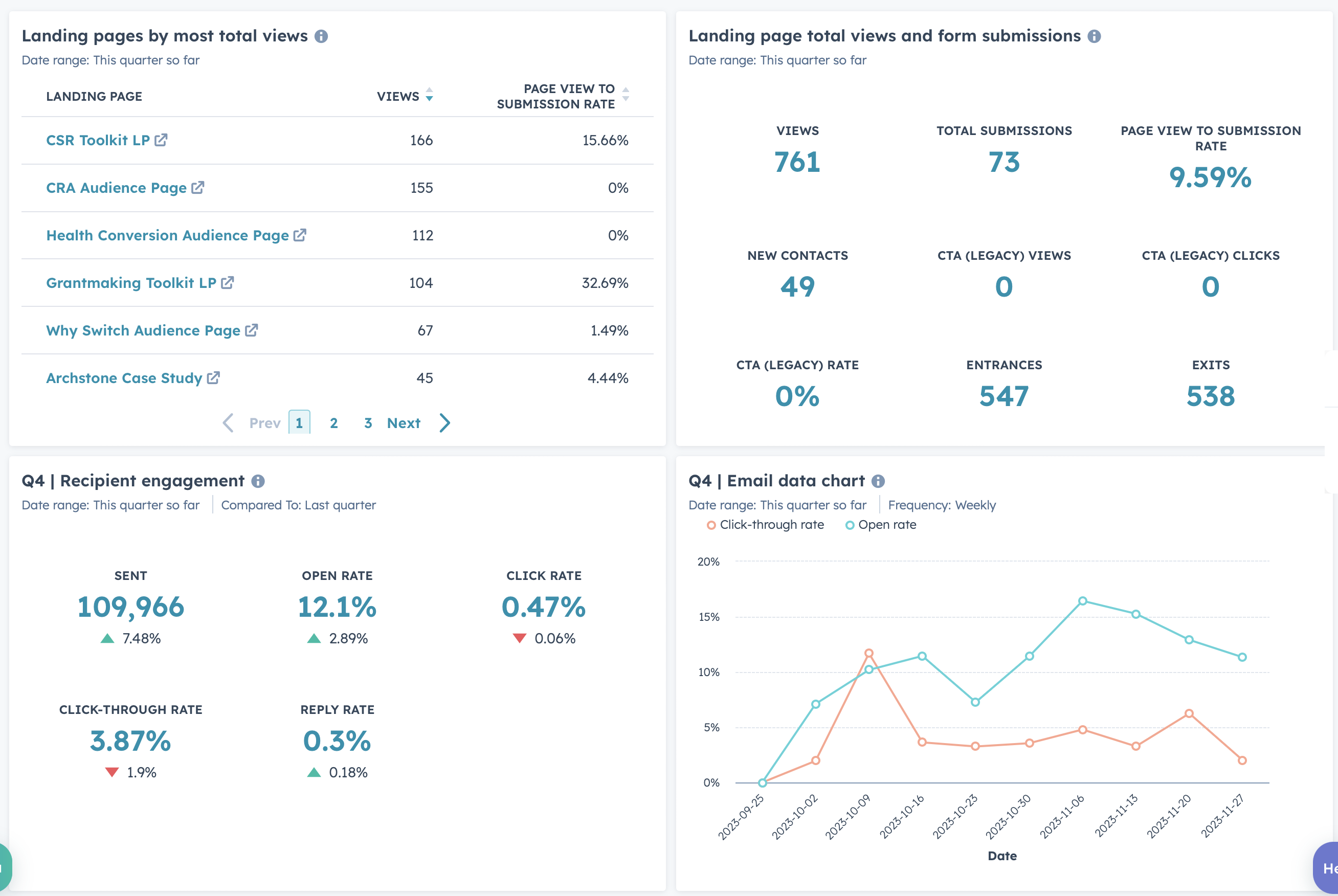The image size is (1338, 896).
Task: Click the Next pagination link
Action: [404, 423]
